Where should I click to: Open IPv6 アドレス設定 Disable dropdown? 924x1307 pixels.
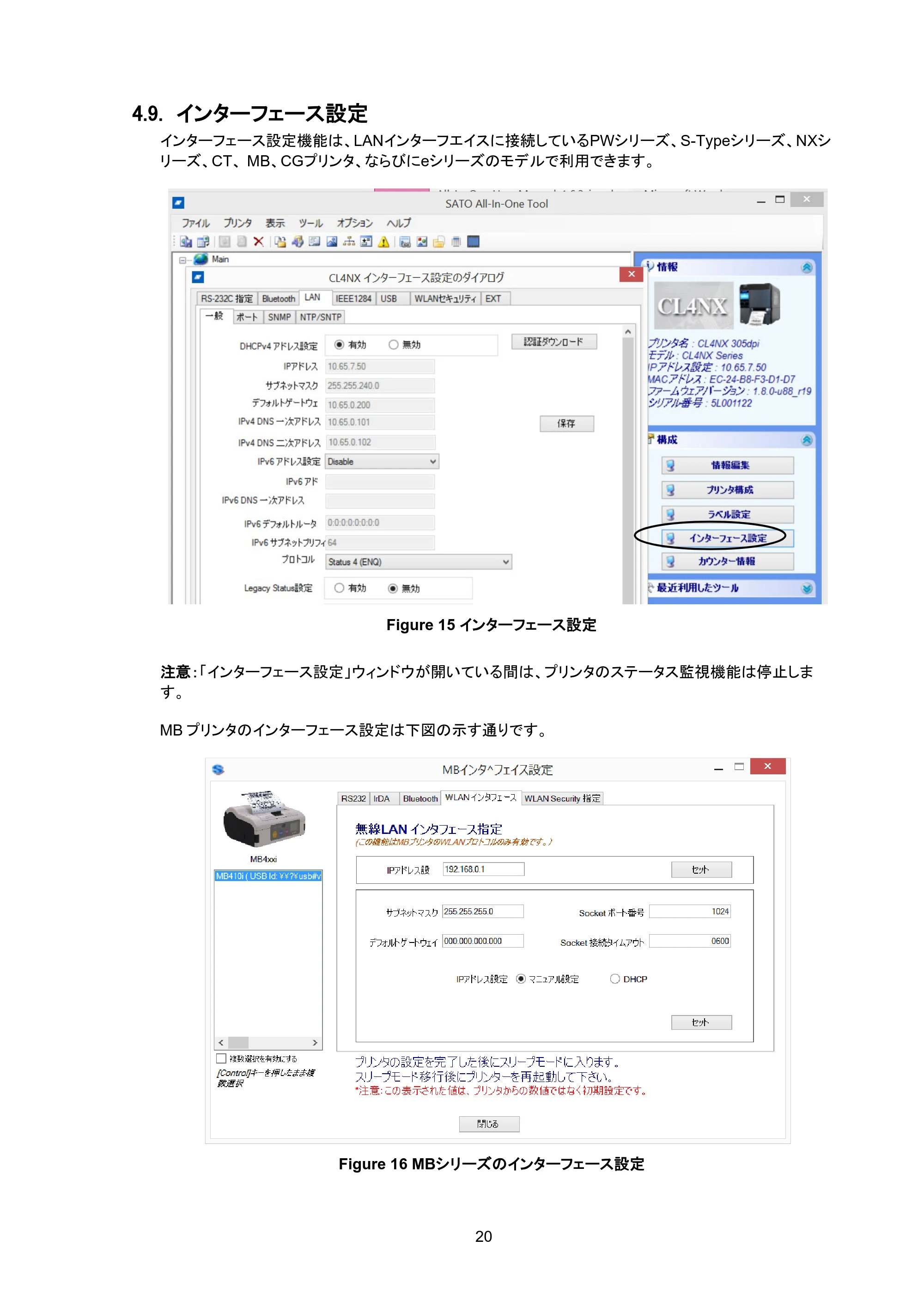[x=382, y=462]
